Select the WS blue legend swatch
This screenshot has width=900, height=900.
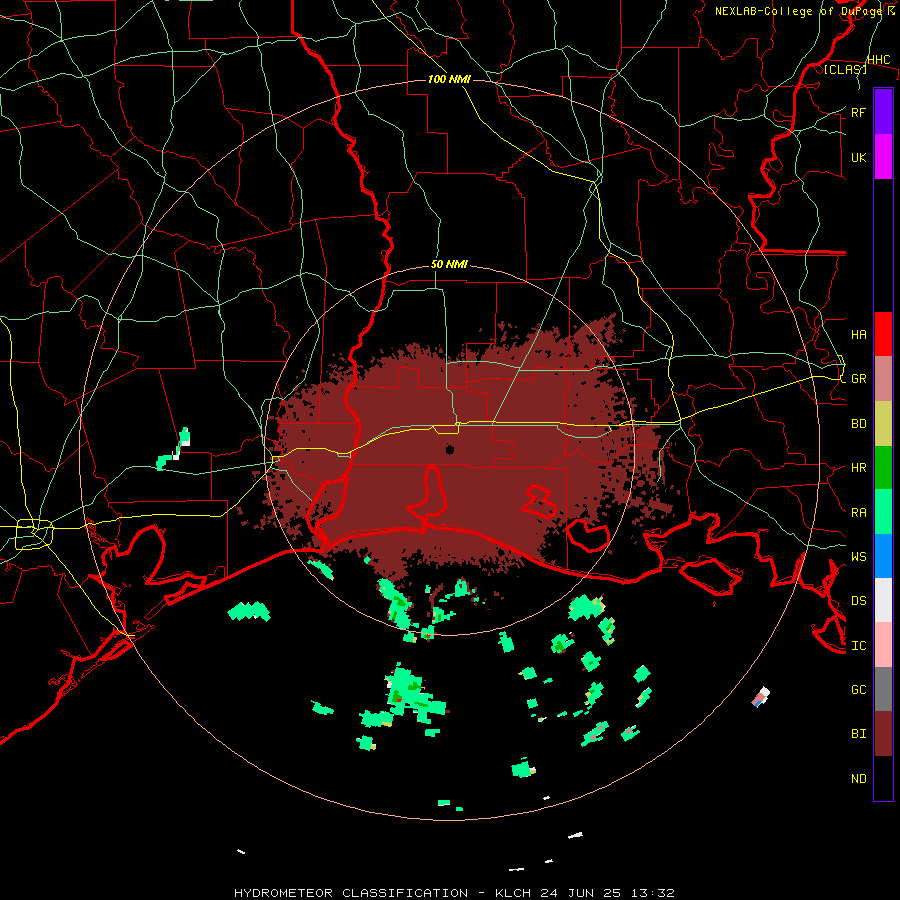(883, 556)
